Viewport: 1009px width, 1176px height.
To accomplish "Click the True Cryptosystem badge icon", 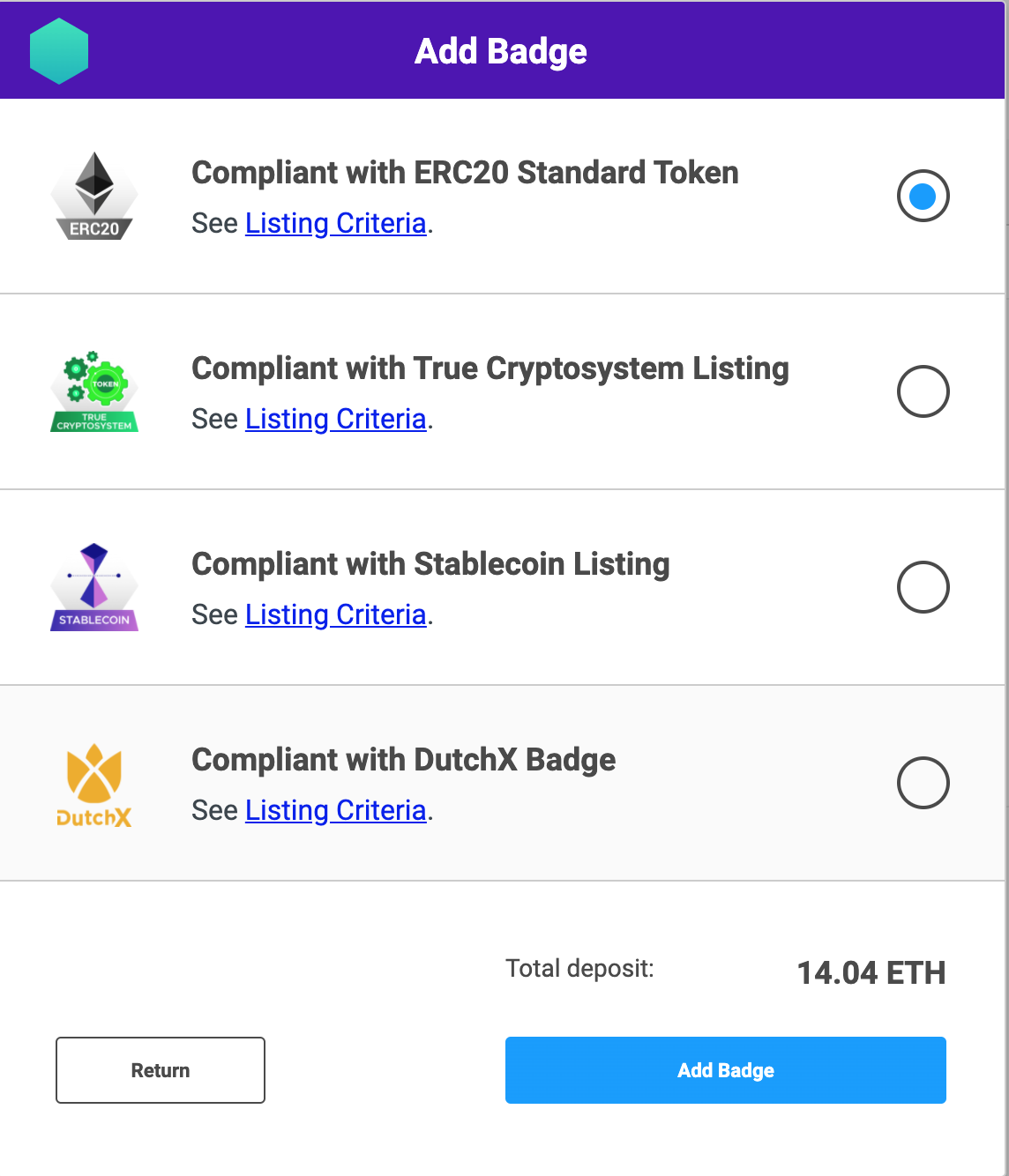I will click(94, 391).
